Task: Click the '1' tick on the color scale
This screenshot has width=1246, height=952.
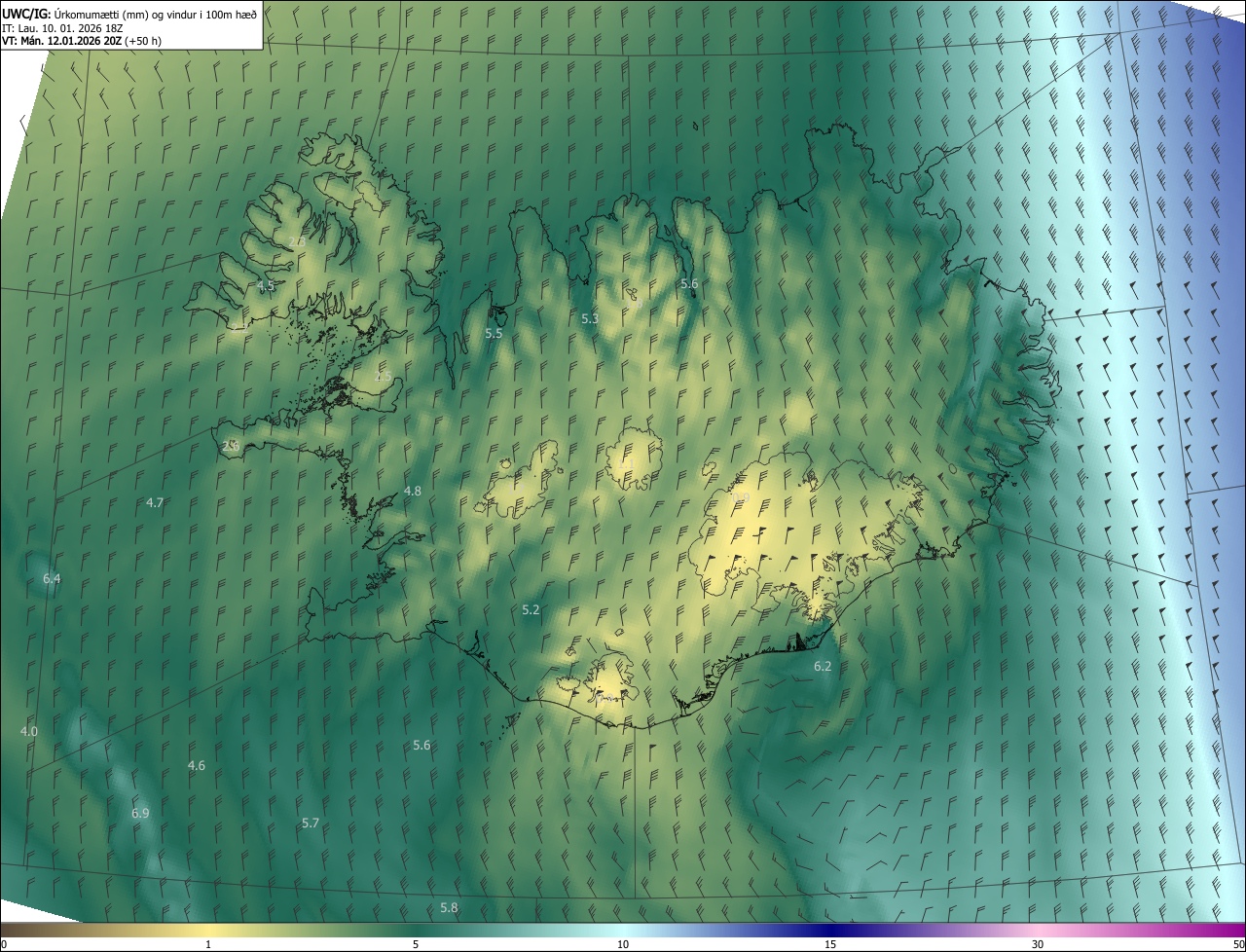Action: (x=208, y=944)
